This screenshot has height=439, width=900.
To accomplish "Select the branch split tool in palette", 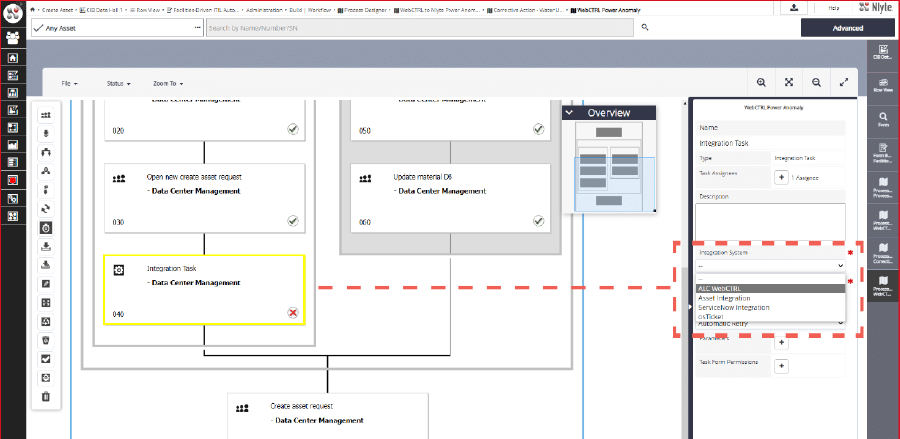I will 46,153.
